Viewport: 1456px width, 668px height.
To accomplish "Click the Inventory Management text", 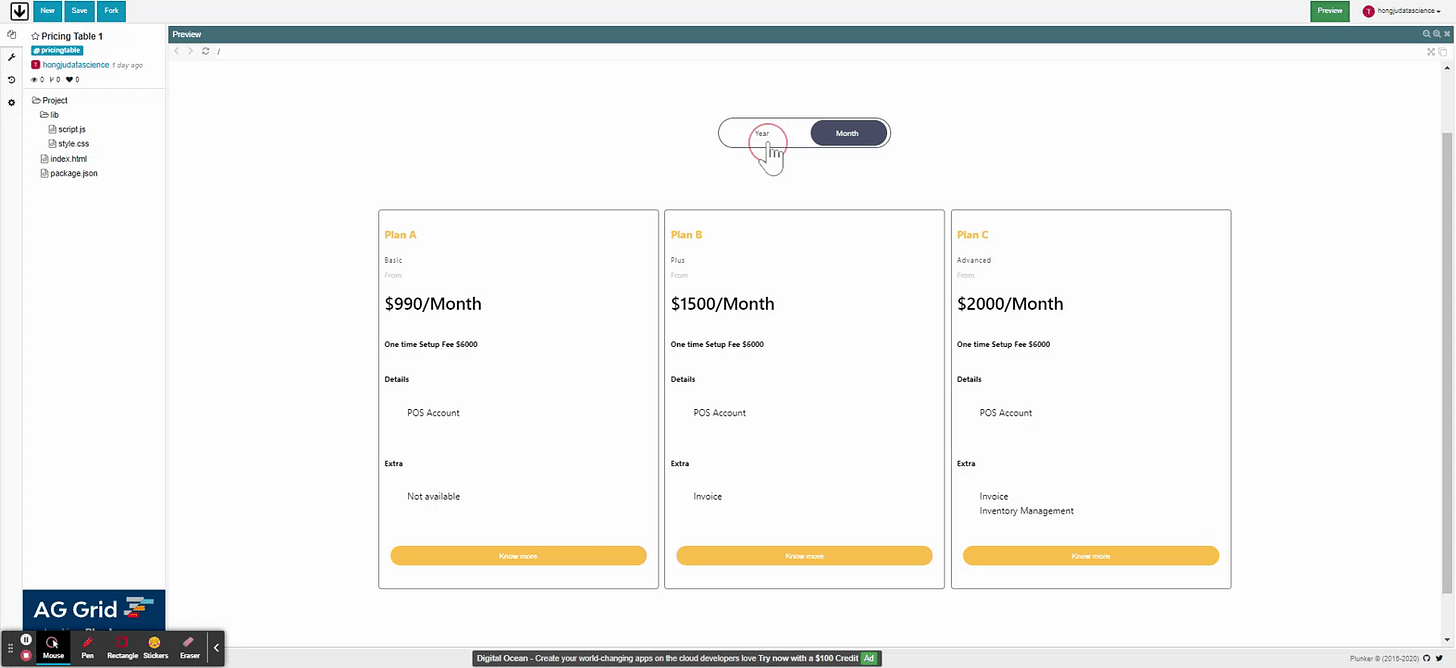I will pyautogui.click(x=1027, y=511).
